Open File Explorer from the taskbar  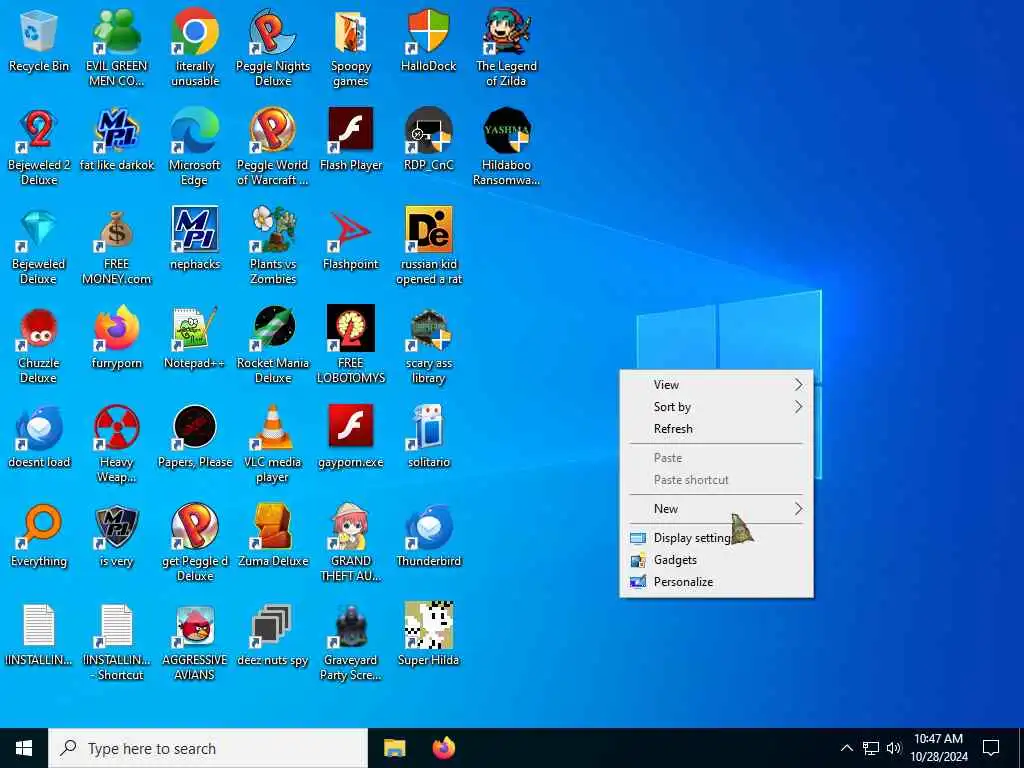click(394, 748)
